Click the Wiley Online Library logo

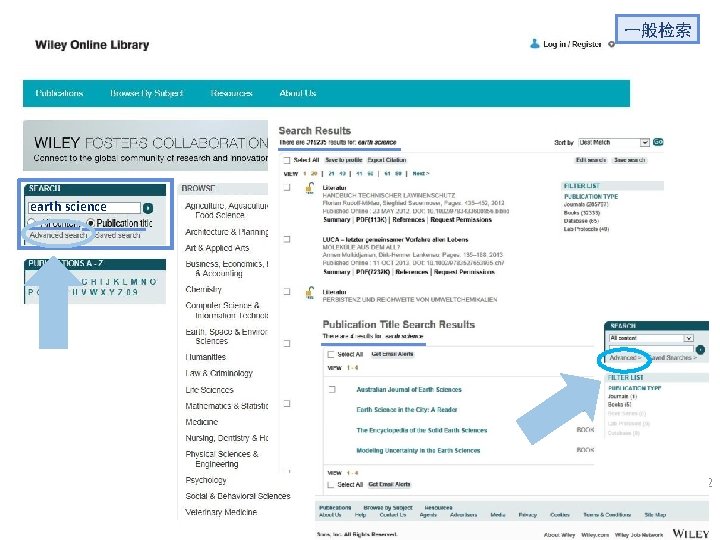tap(92, 45)
